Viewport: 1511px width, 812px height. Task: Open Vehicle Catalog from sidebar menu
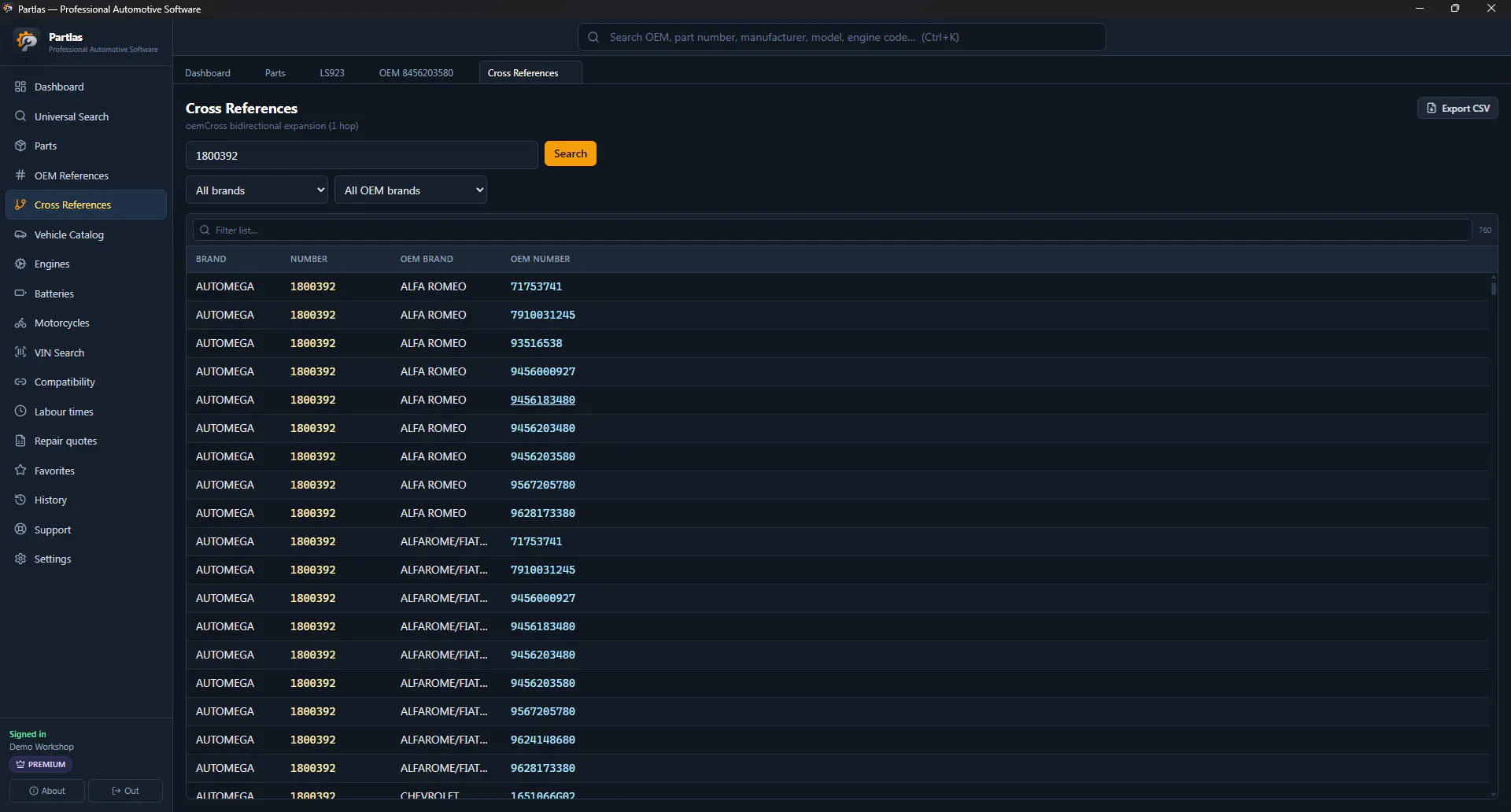86,234
